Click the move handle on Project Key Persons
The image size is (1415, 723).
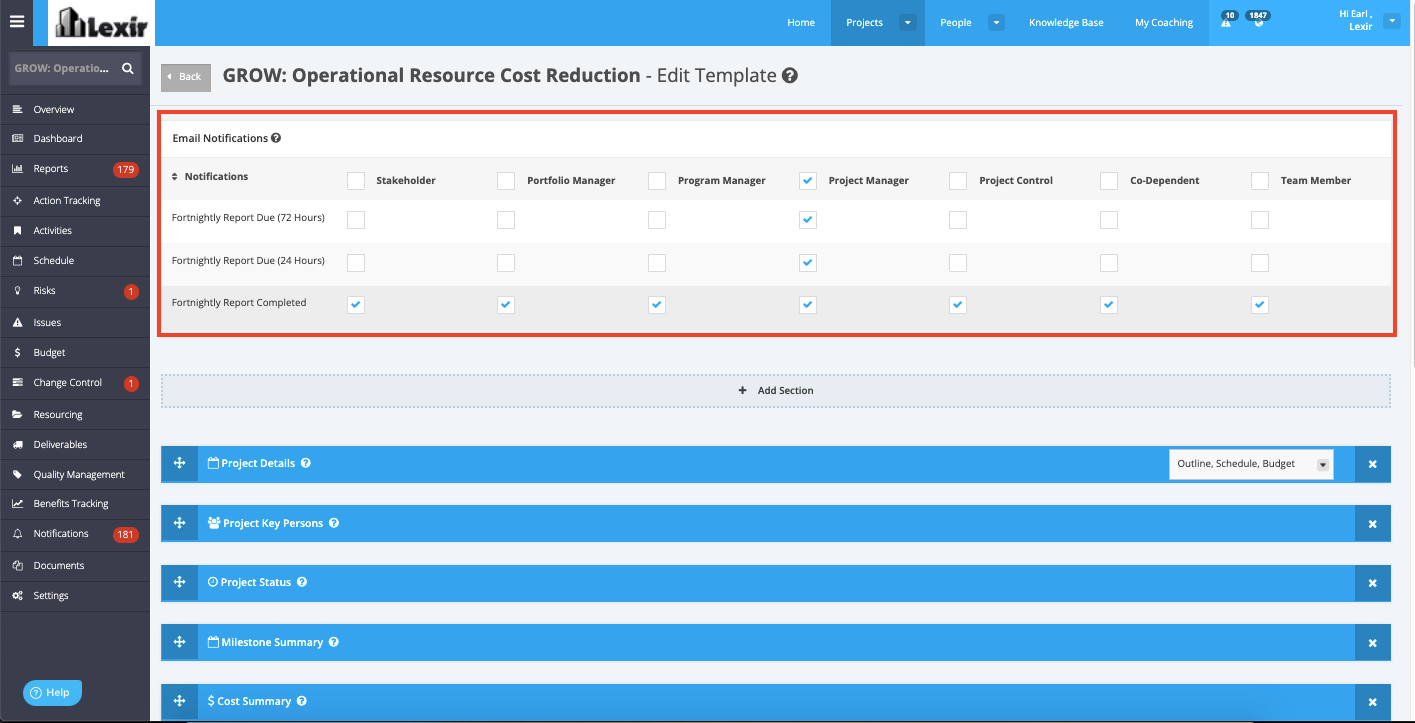(x=179, y=523)
